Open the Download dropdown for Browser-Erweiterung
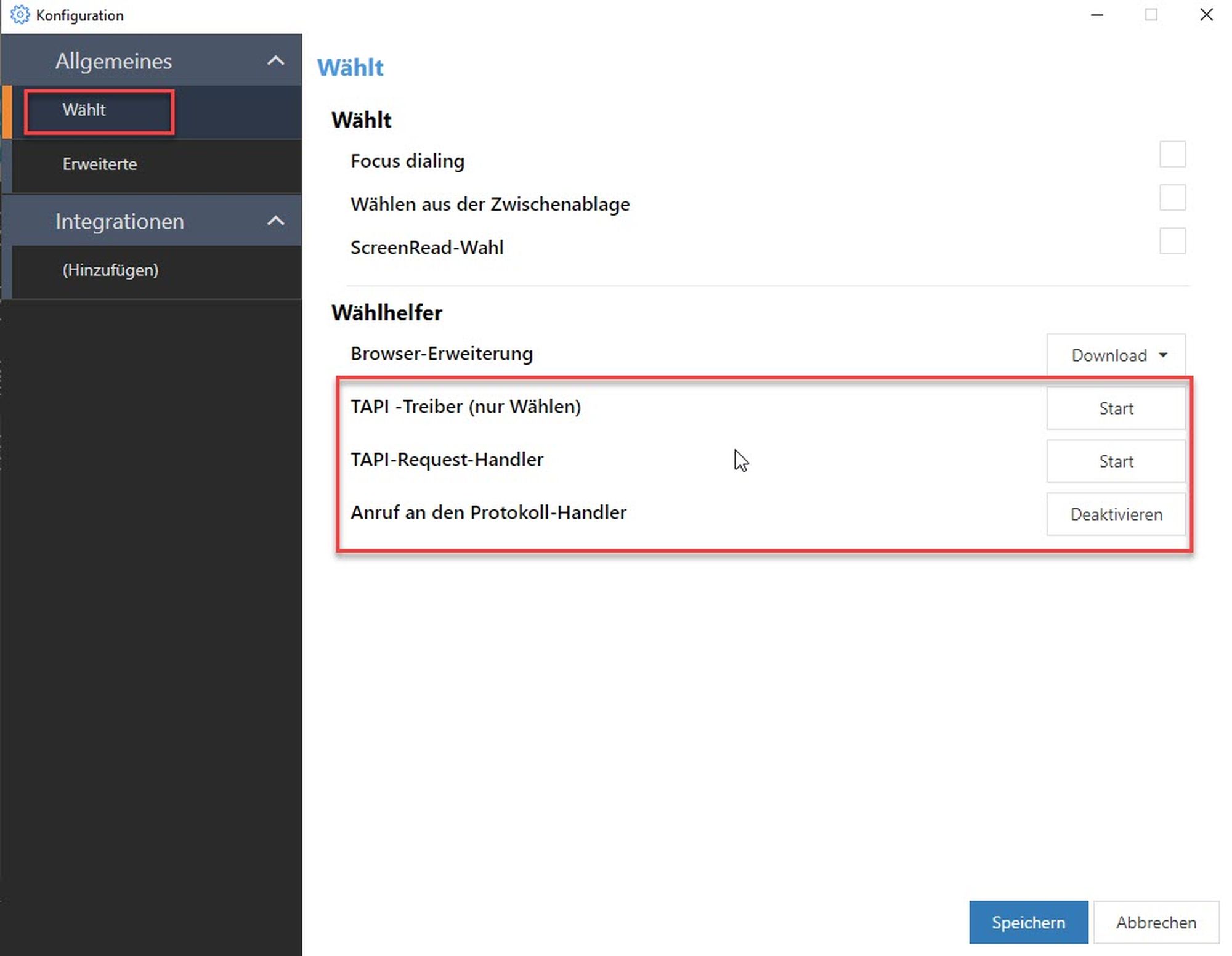Viewport: 1232px width, 956px height. click(1109, 355)
